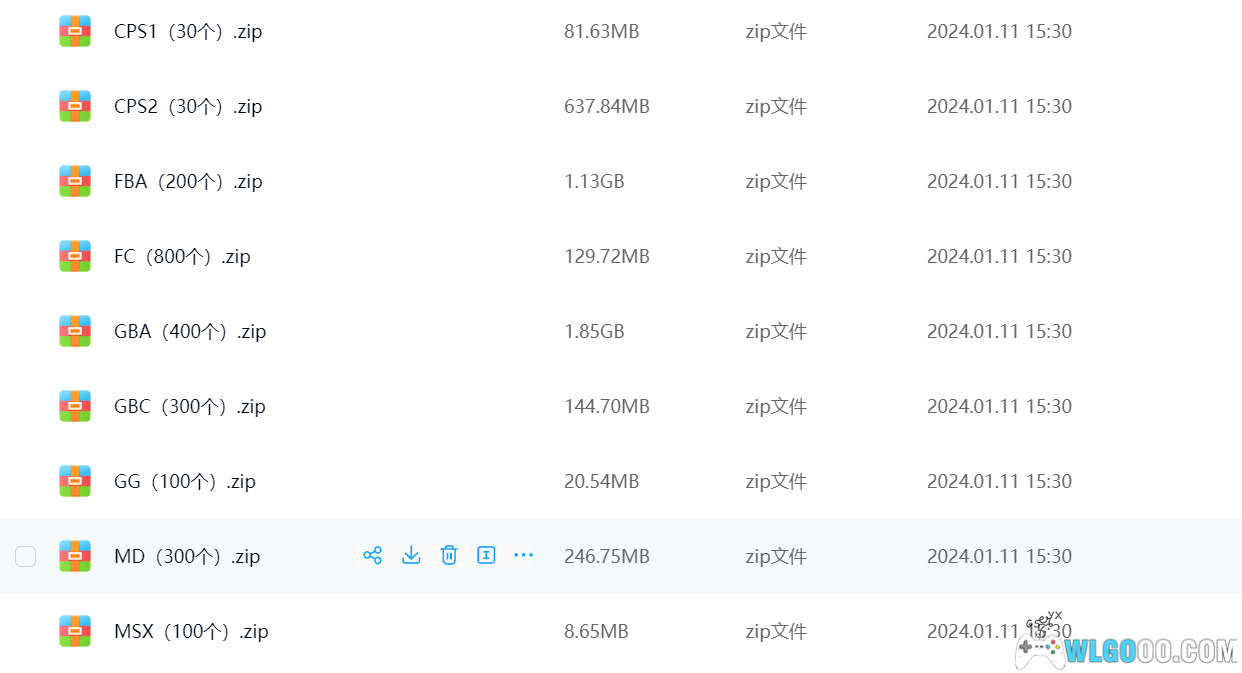Click the GBA（400个）.zip archive icon
The image size is (1242, 673).
tap(75, 331)
